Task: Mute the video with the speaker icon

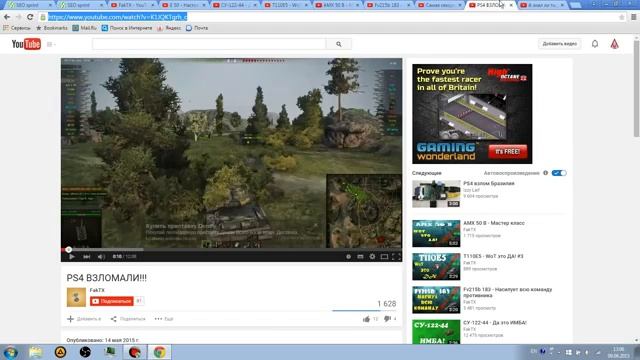Action: pyautogui.click(x=101, y=256)
